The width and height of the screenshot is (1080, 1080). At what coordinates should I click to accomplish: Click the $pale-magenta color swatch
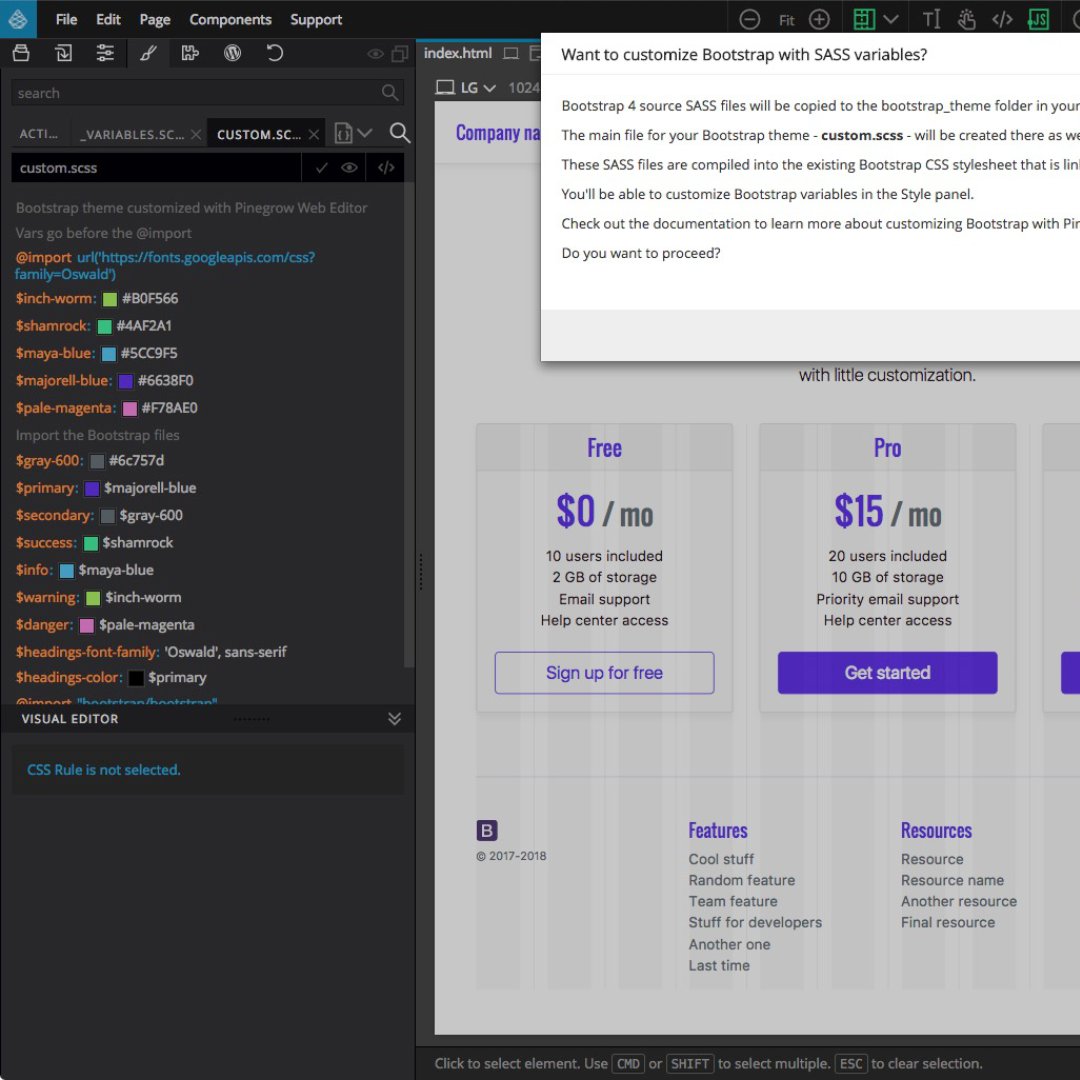coord(129,408)
